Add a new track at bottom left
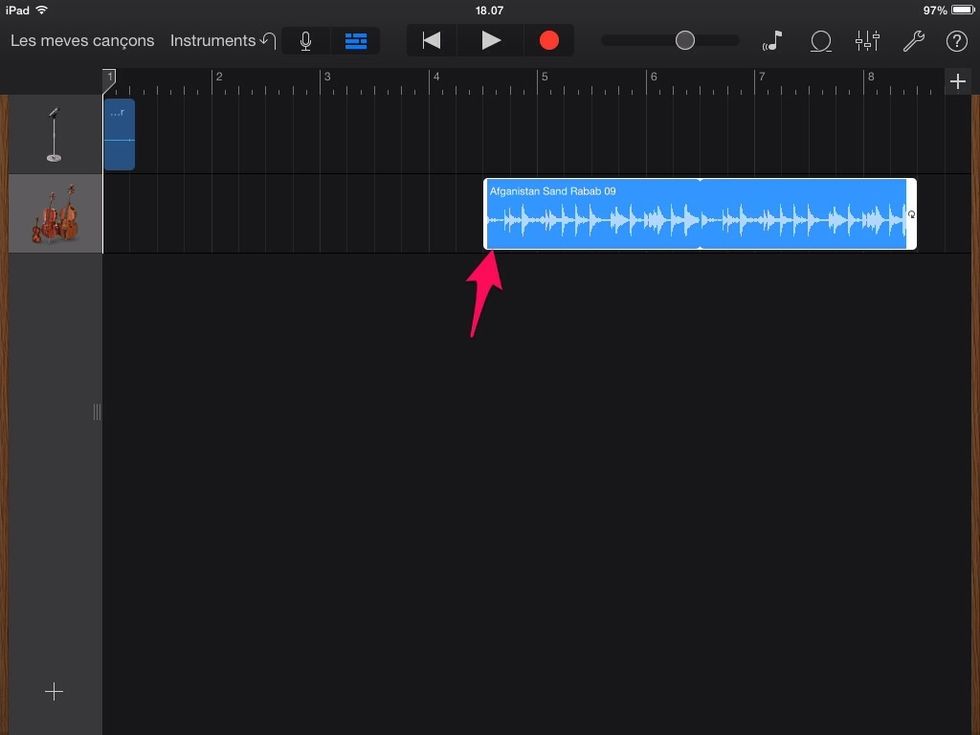Viewport: 980px width, 735px height. 54,692
